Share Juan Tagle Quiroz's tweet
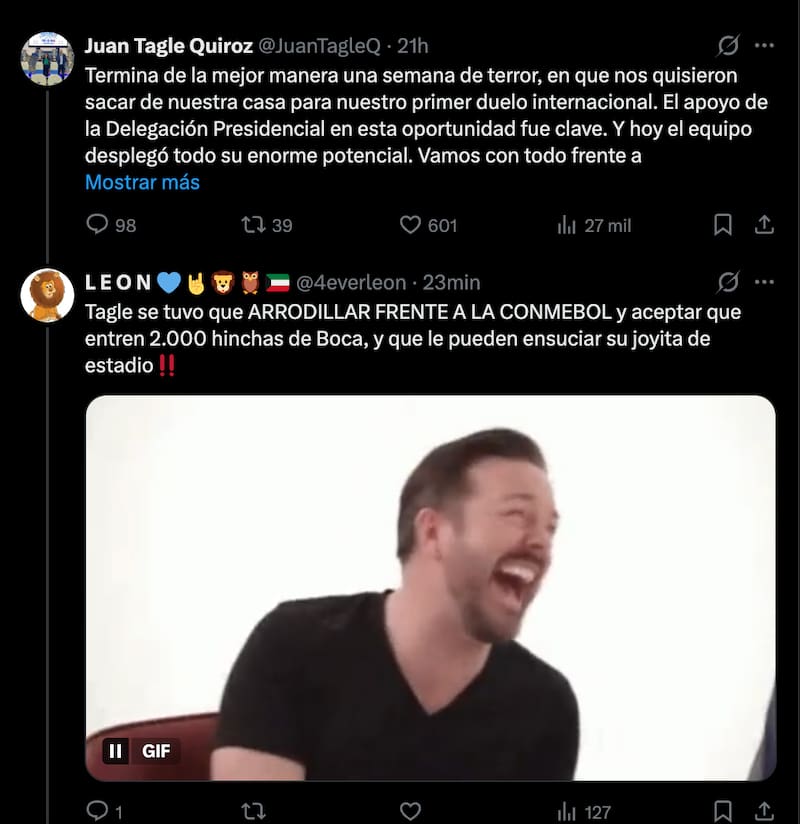Image resolution: width=800 pixels, height=824 pixels. click(763, 225)
